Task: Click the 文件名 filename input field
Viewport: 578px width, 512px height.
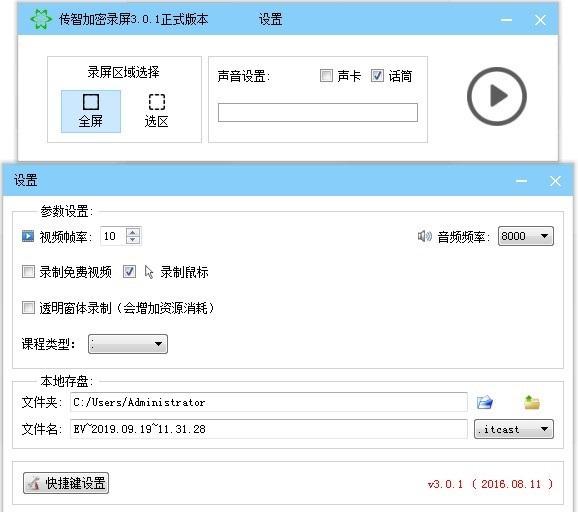Action: [x=269, y=429]
